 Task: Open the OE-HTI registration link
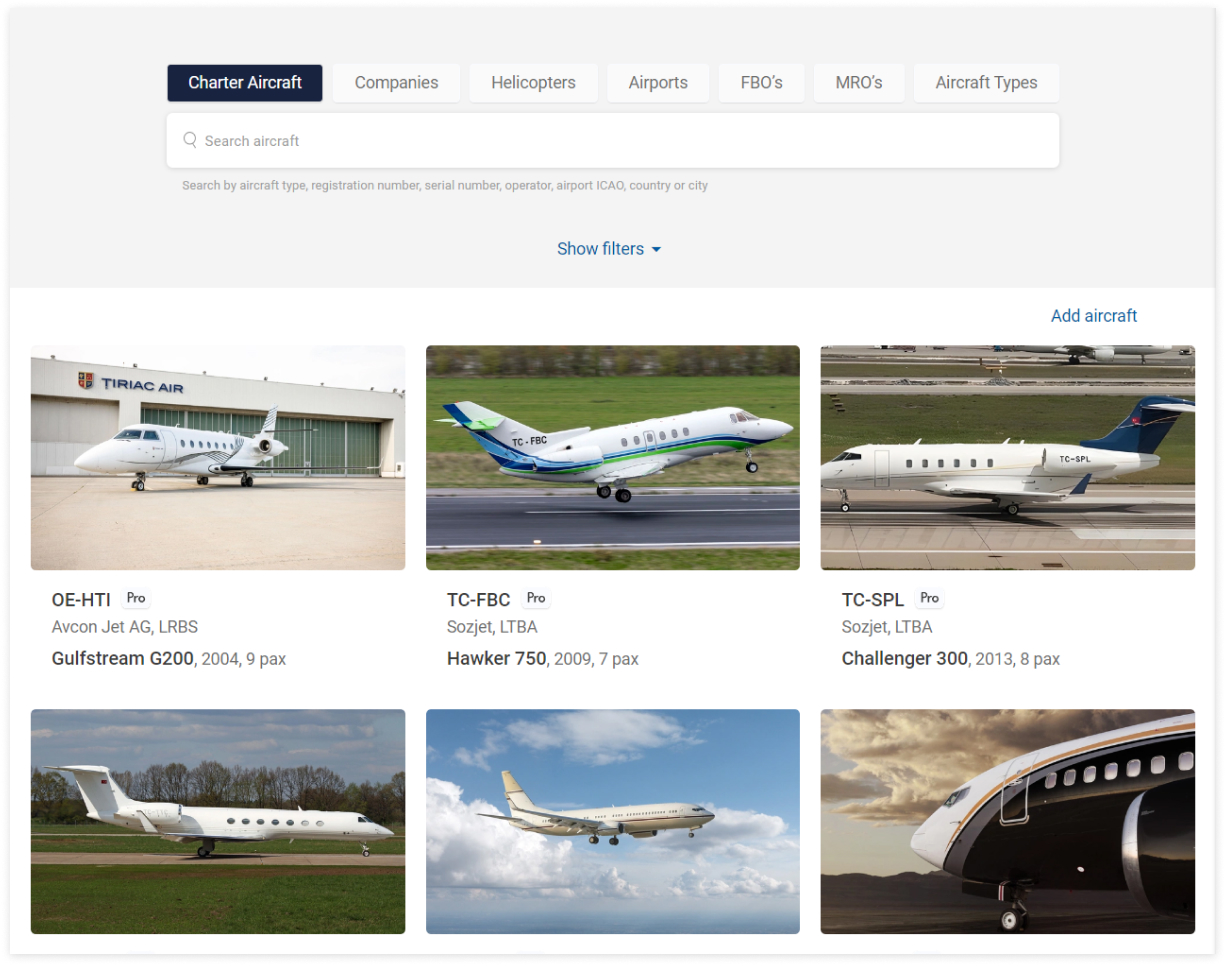[81, 600]
